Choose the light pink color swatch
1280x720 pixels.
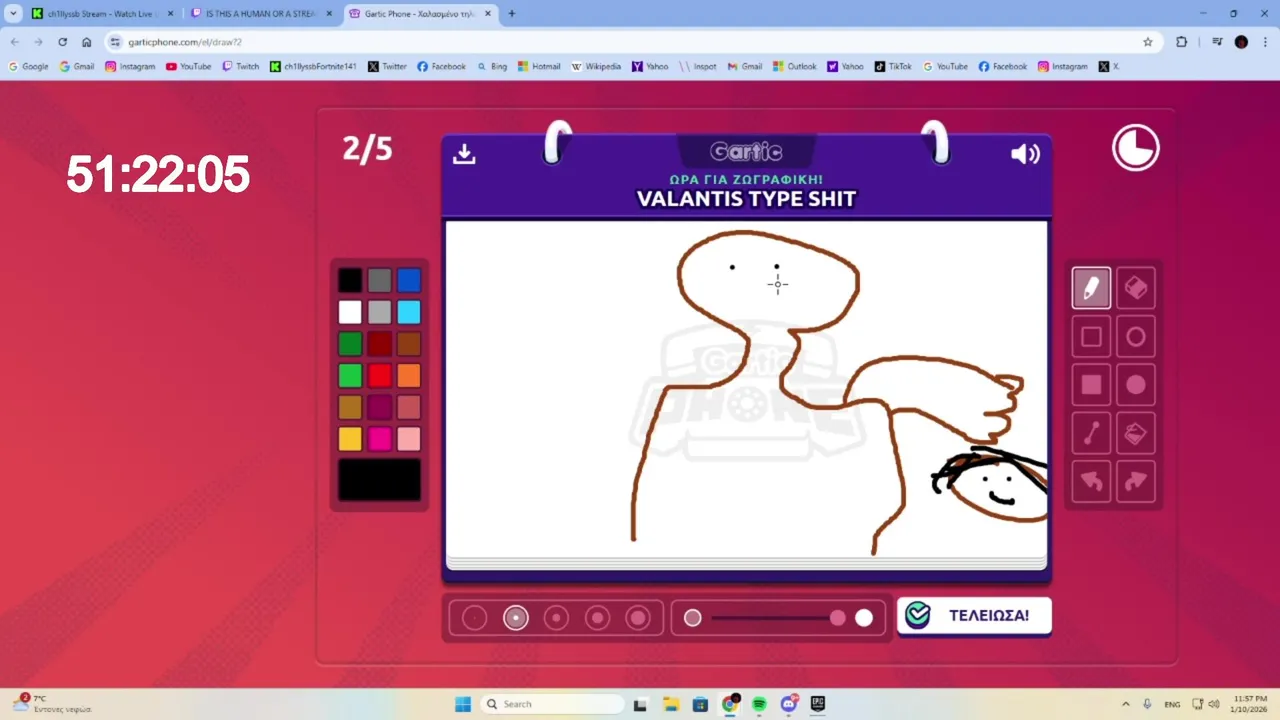tap(409, 439)
